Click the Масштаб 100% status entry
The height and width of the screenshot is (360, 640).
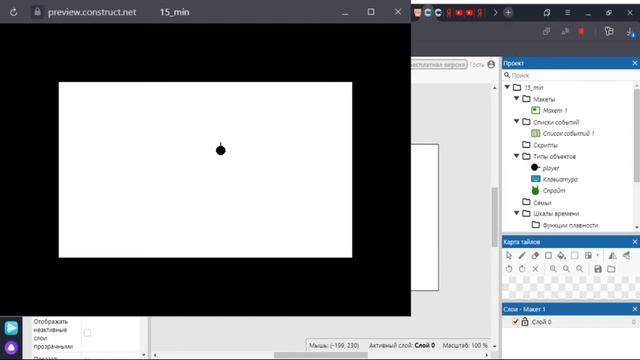click(465, 345)
